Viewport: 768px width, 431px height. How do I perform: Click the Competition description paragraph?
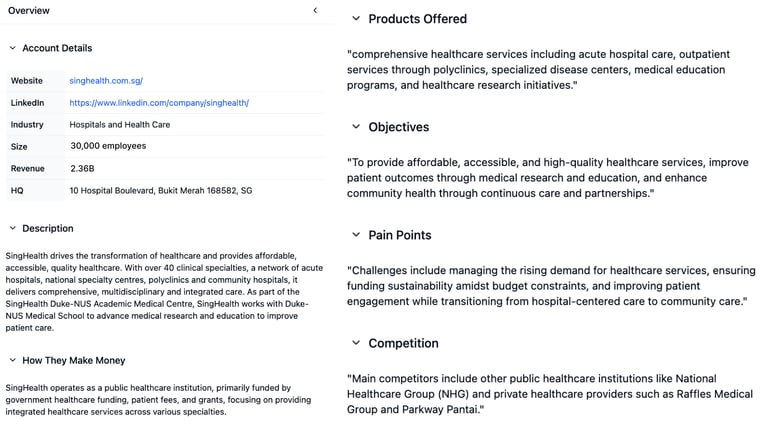click(x=550, y=394)
